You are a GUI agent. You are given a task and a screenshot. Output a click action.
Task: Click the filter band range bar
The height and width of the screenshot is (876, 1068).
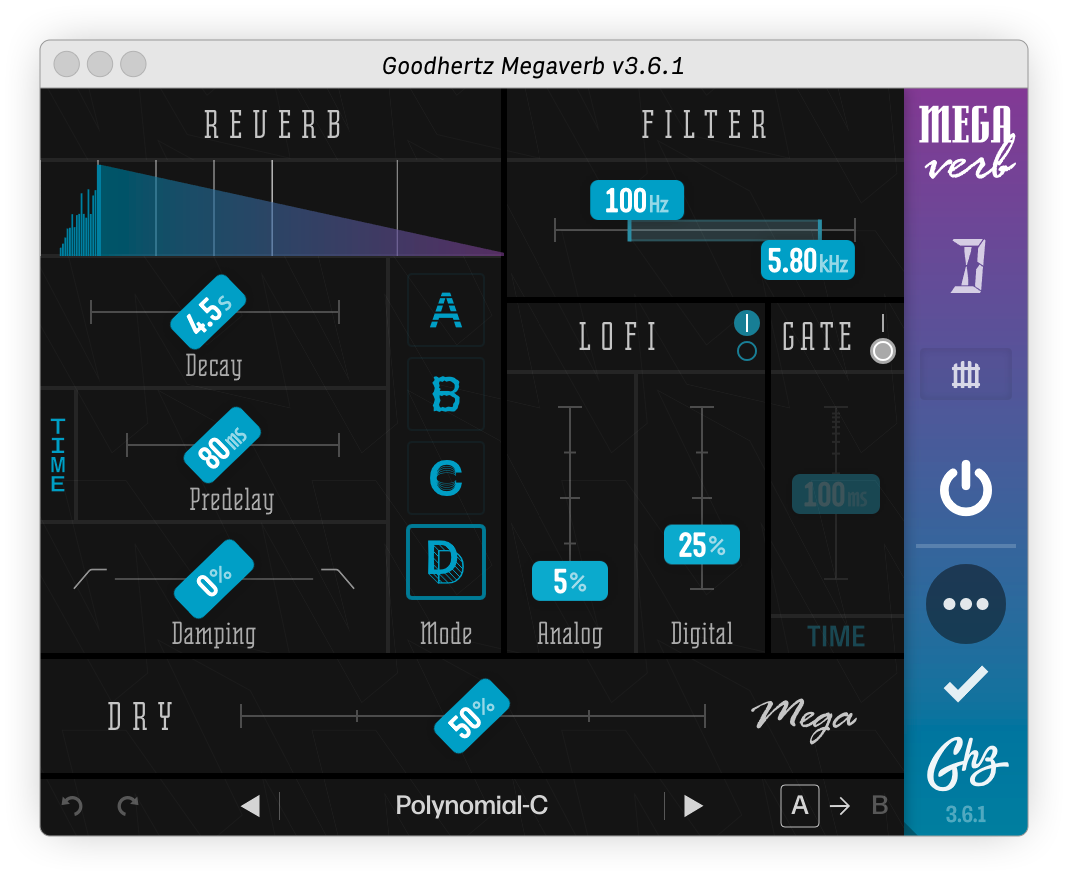(724, 231)
